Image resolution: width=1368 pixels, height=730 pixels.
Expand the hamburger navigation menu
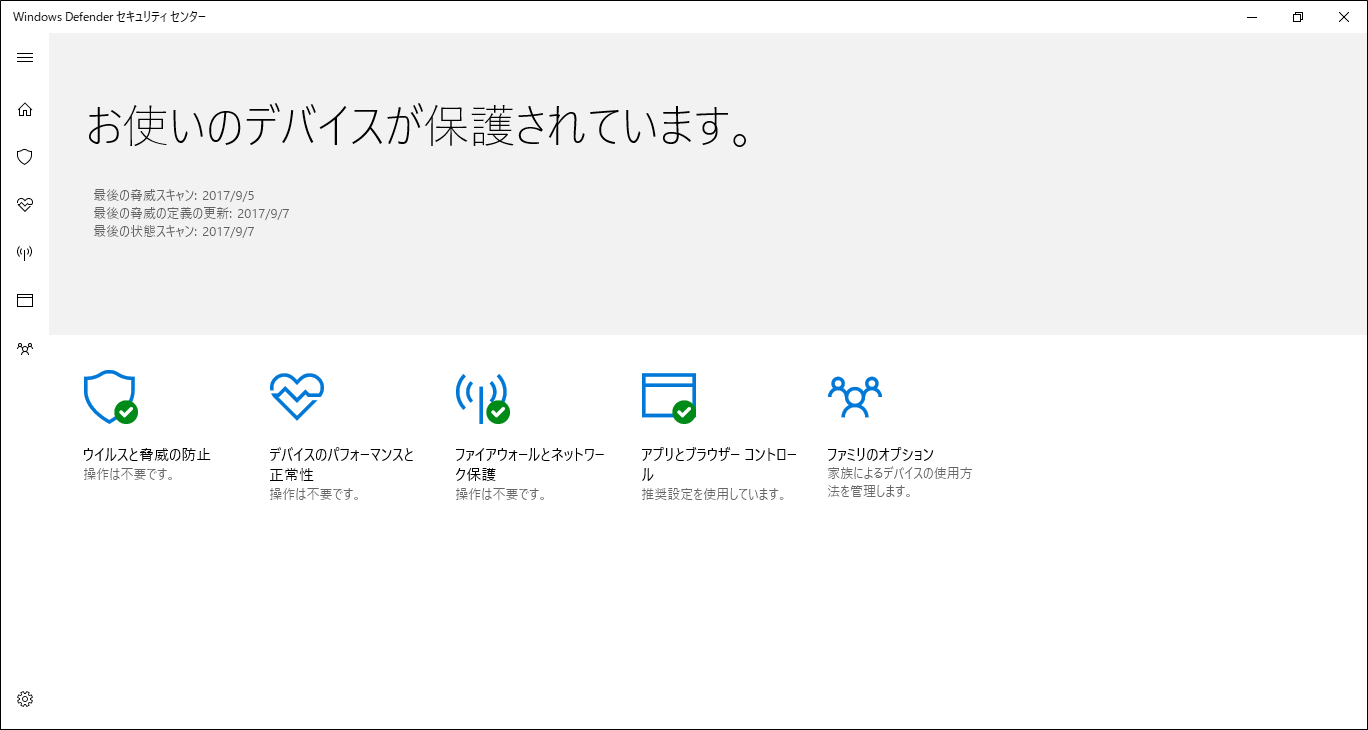[x=25, y=58]
